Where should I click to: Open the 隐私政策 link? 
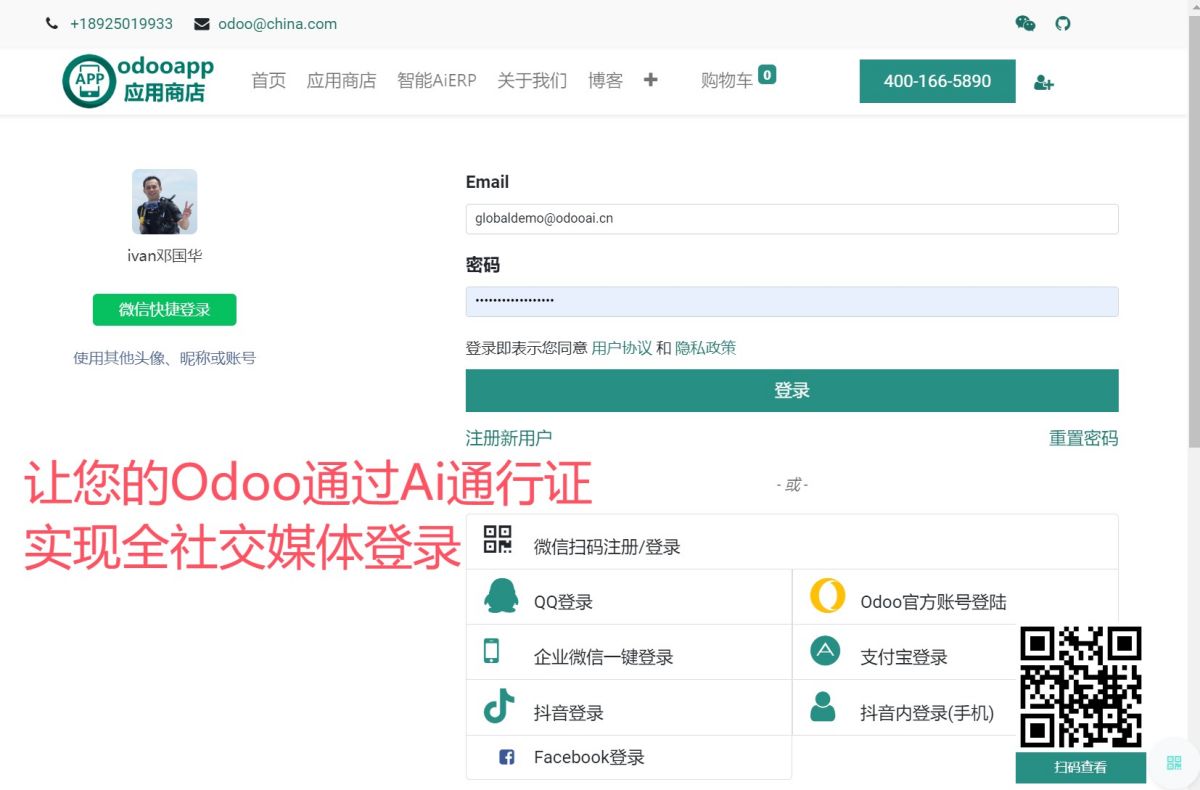point(705,348)
